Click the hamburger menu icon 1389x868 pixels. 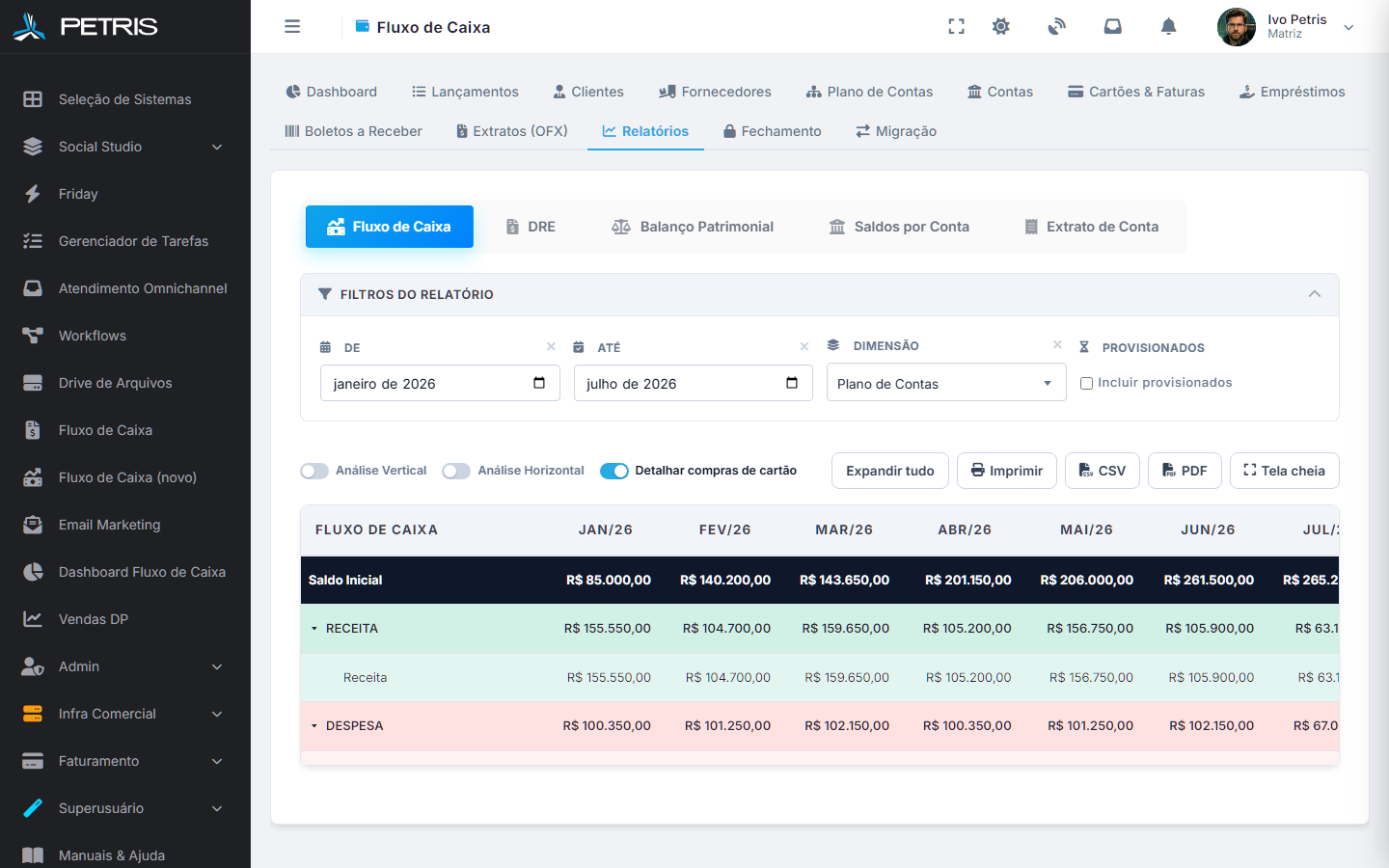click(292, 27)
